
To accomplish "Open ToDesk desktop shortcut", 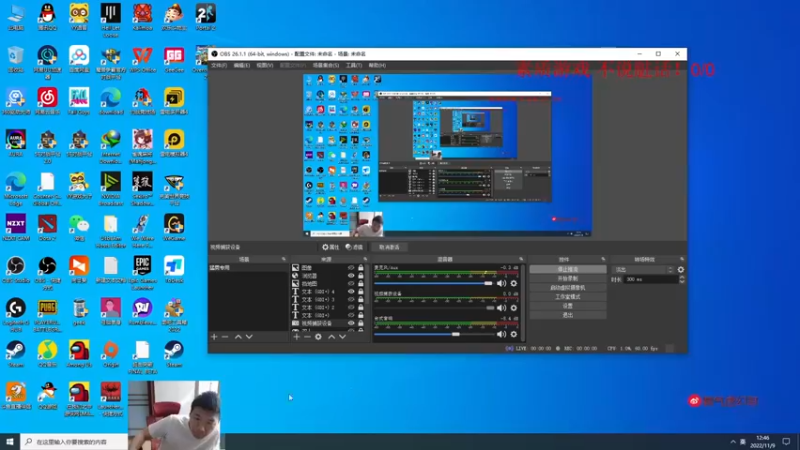I will click(174, 270).
